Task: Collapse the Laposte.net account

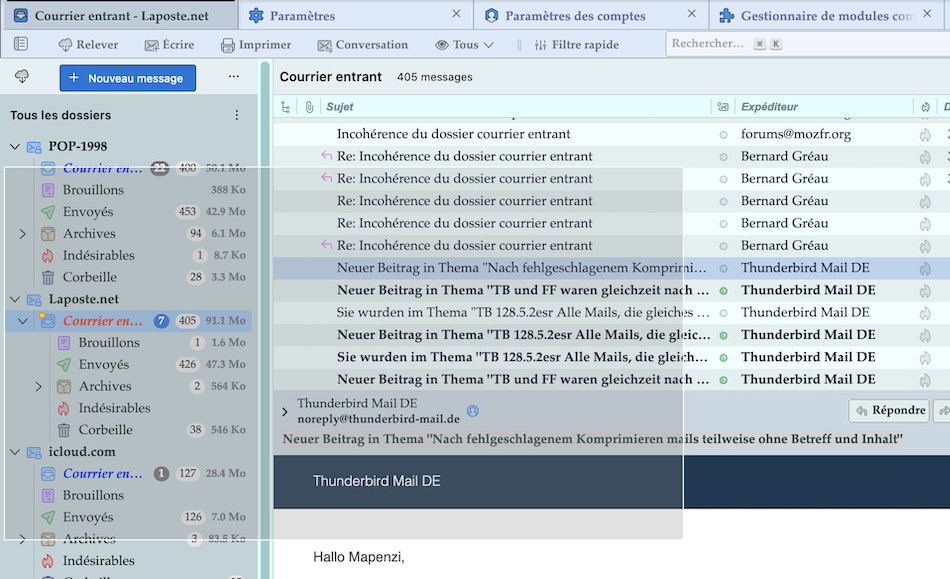Action: pos(15,299)
